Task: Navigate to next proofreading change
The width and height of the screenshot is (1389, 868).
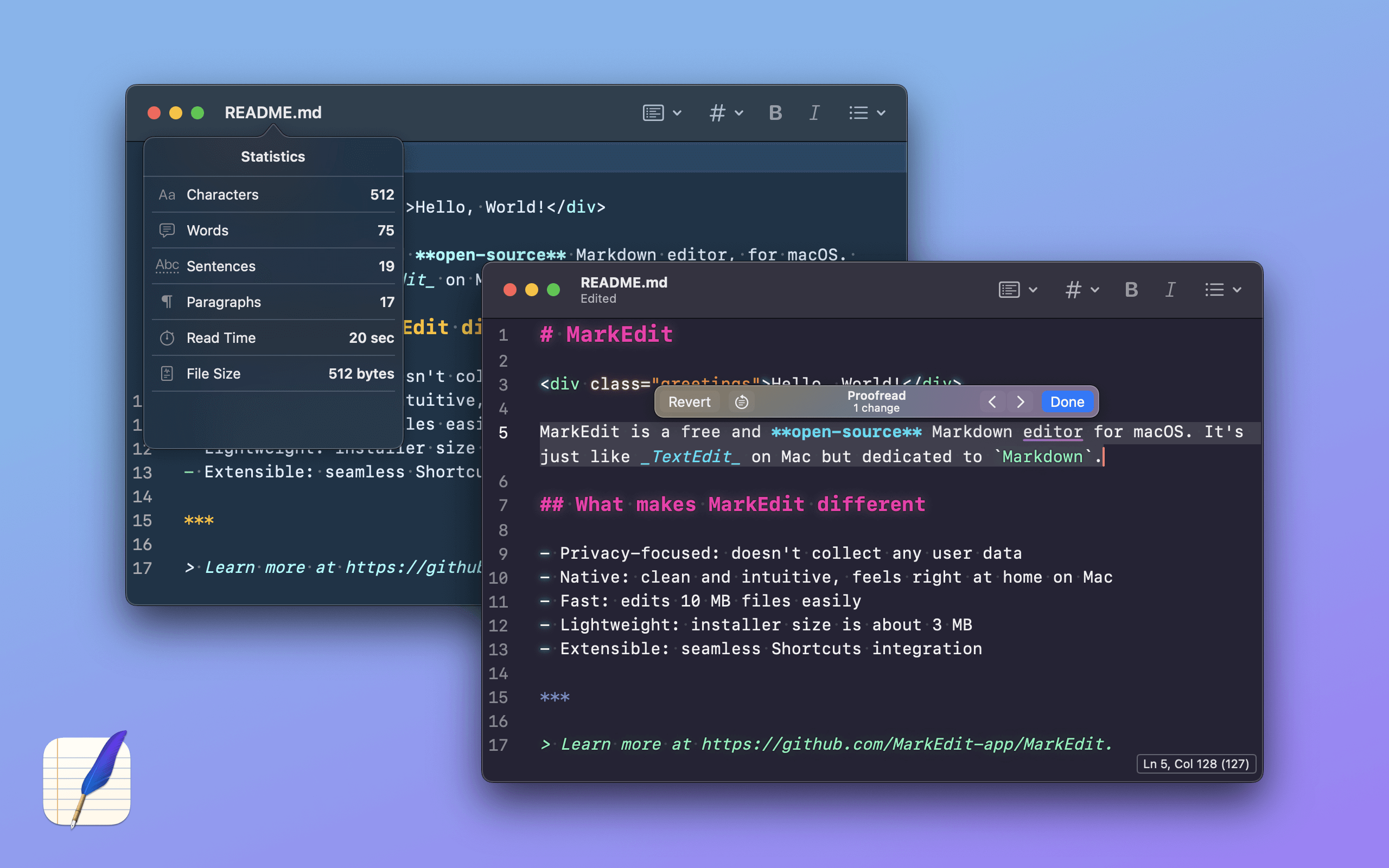Action: [1020, 401]
